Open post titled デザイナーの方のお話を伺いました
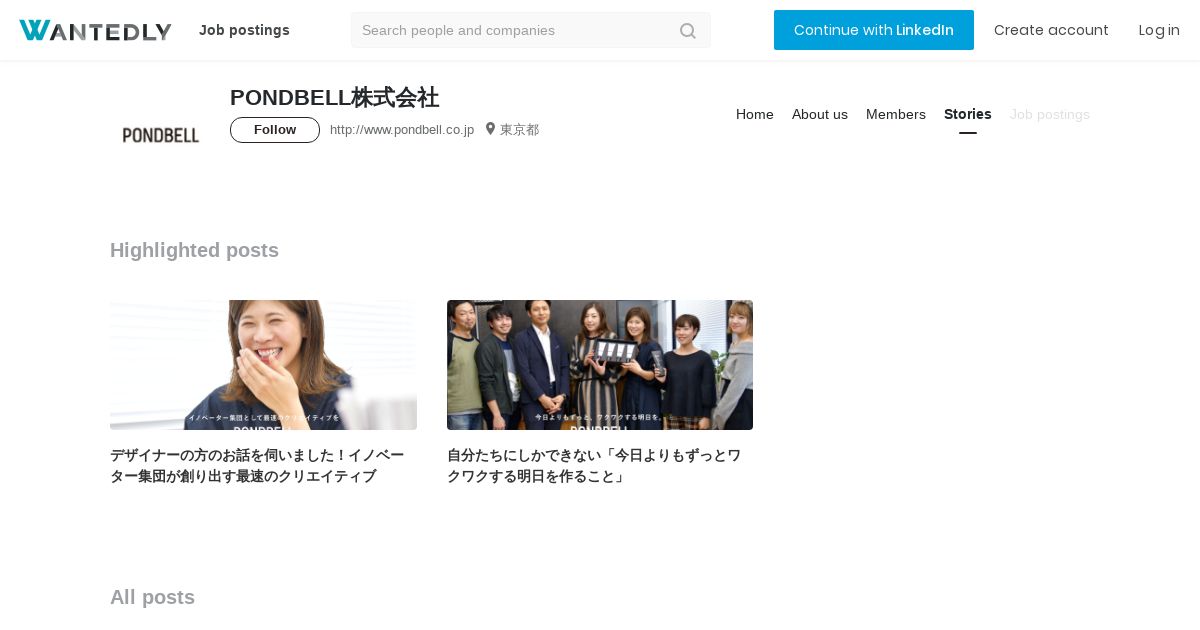This screenshot has width=1200, height=630. [x=258, y=466]
